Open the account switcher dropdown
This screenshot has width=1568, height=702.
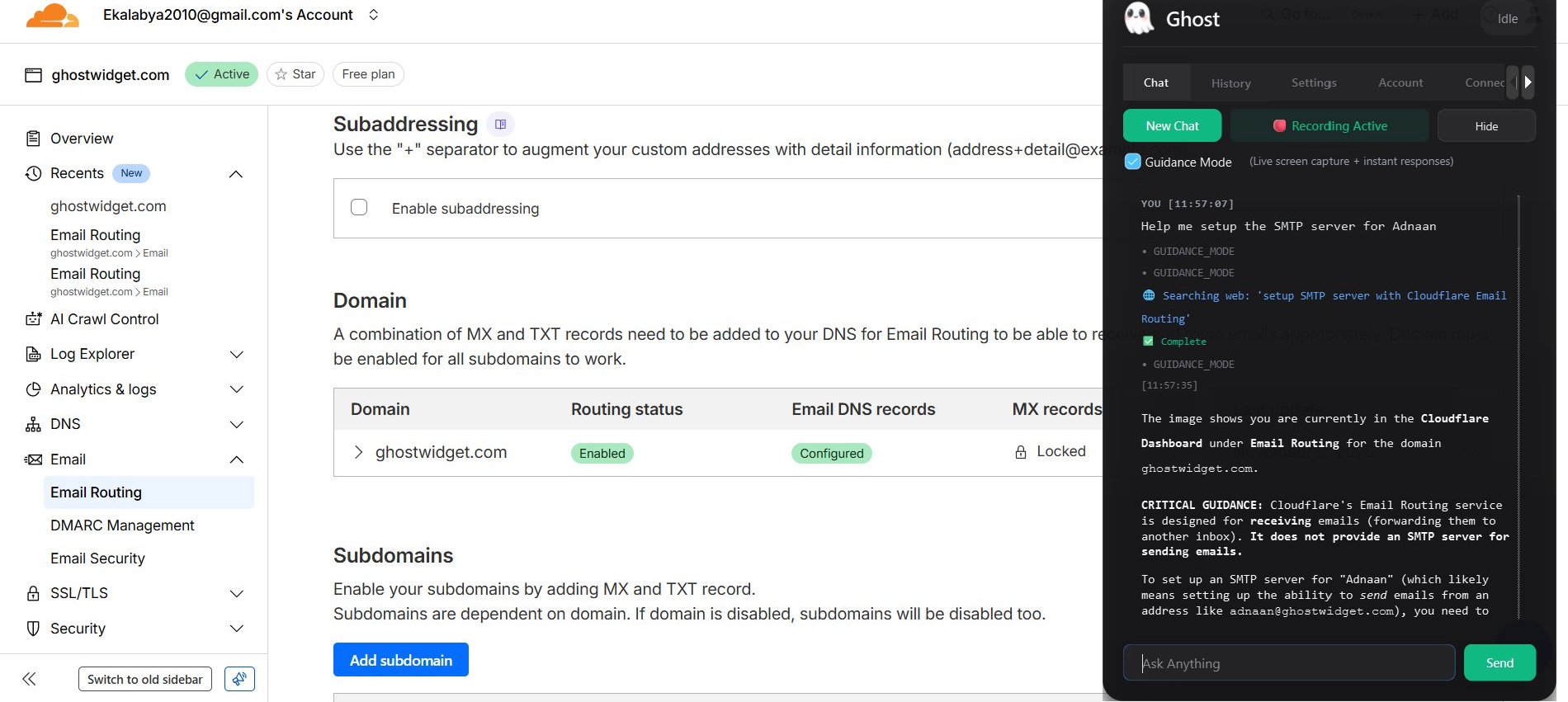373,15
